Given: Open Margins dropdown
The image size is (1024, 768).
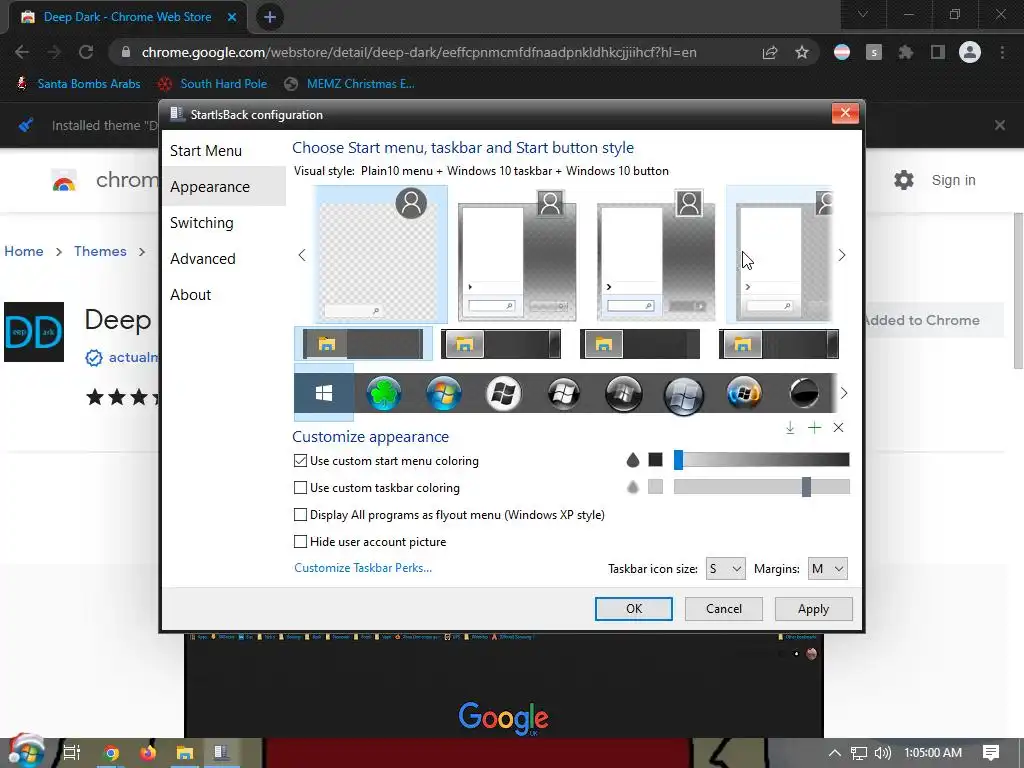Looking at the screenshot, I should point(827,569).
